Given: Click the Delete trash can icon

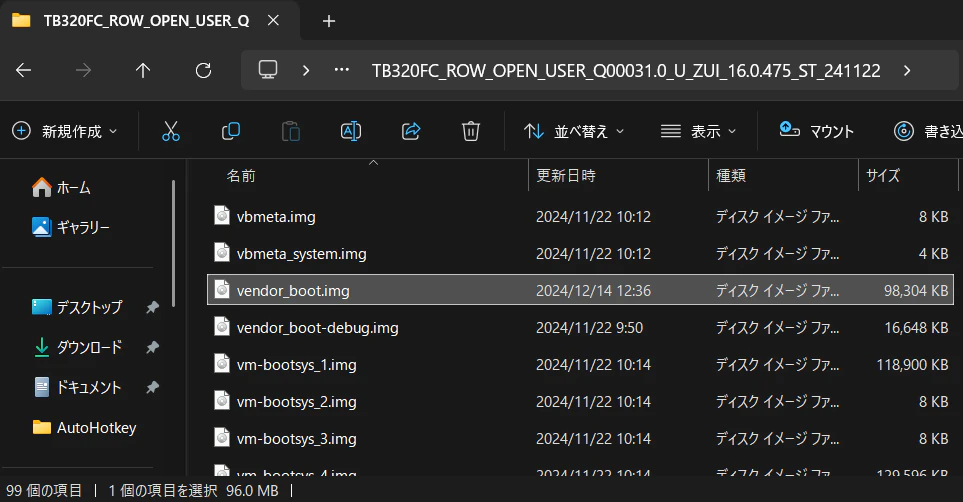Looking at the screenshot, I should [x=470, y=131].
